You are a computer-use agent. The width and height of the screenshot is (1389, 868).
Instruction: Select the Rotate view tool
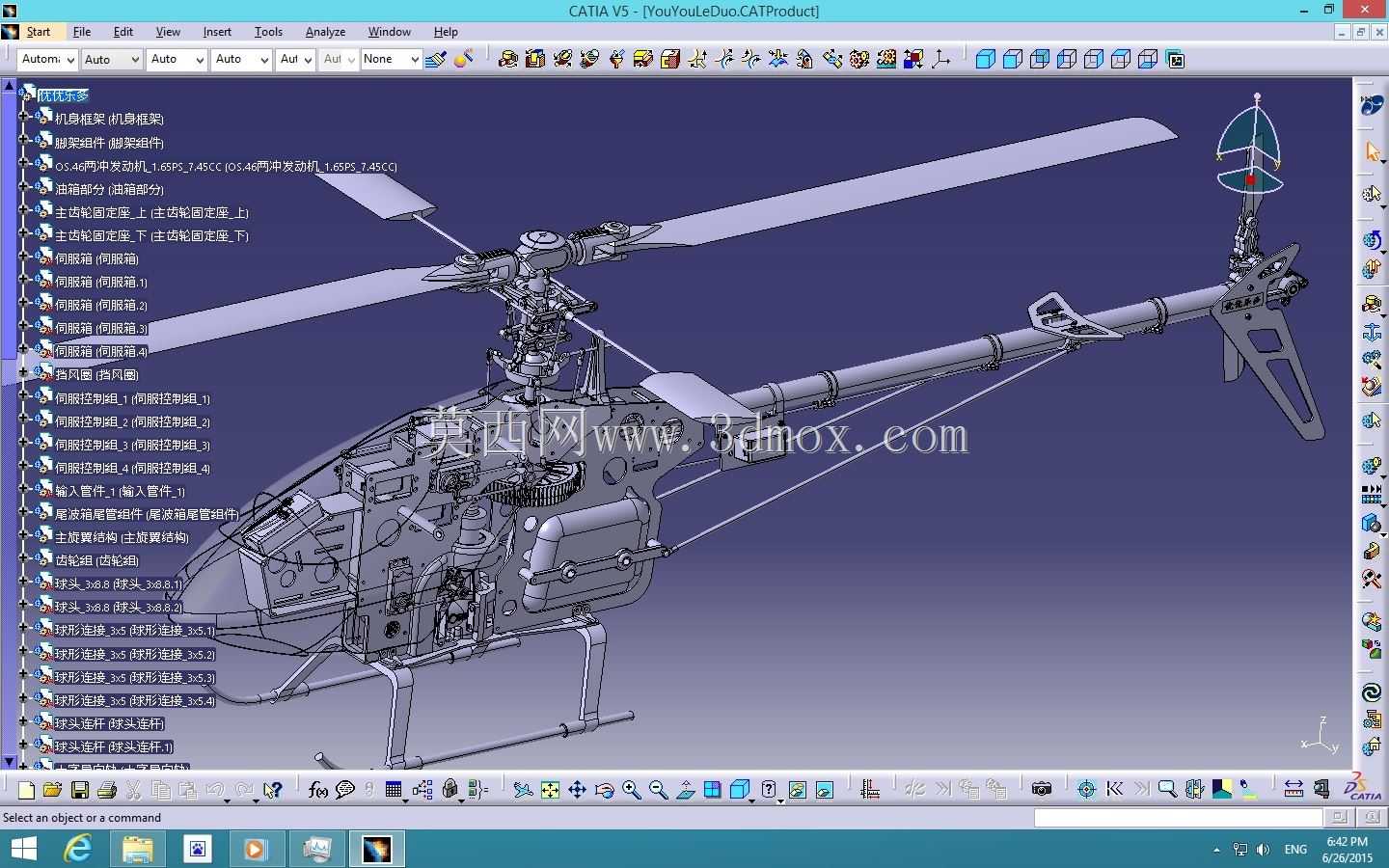click(605, 790)
